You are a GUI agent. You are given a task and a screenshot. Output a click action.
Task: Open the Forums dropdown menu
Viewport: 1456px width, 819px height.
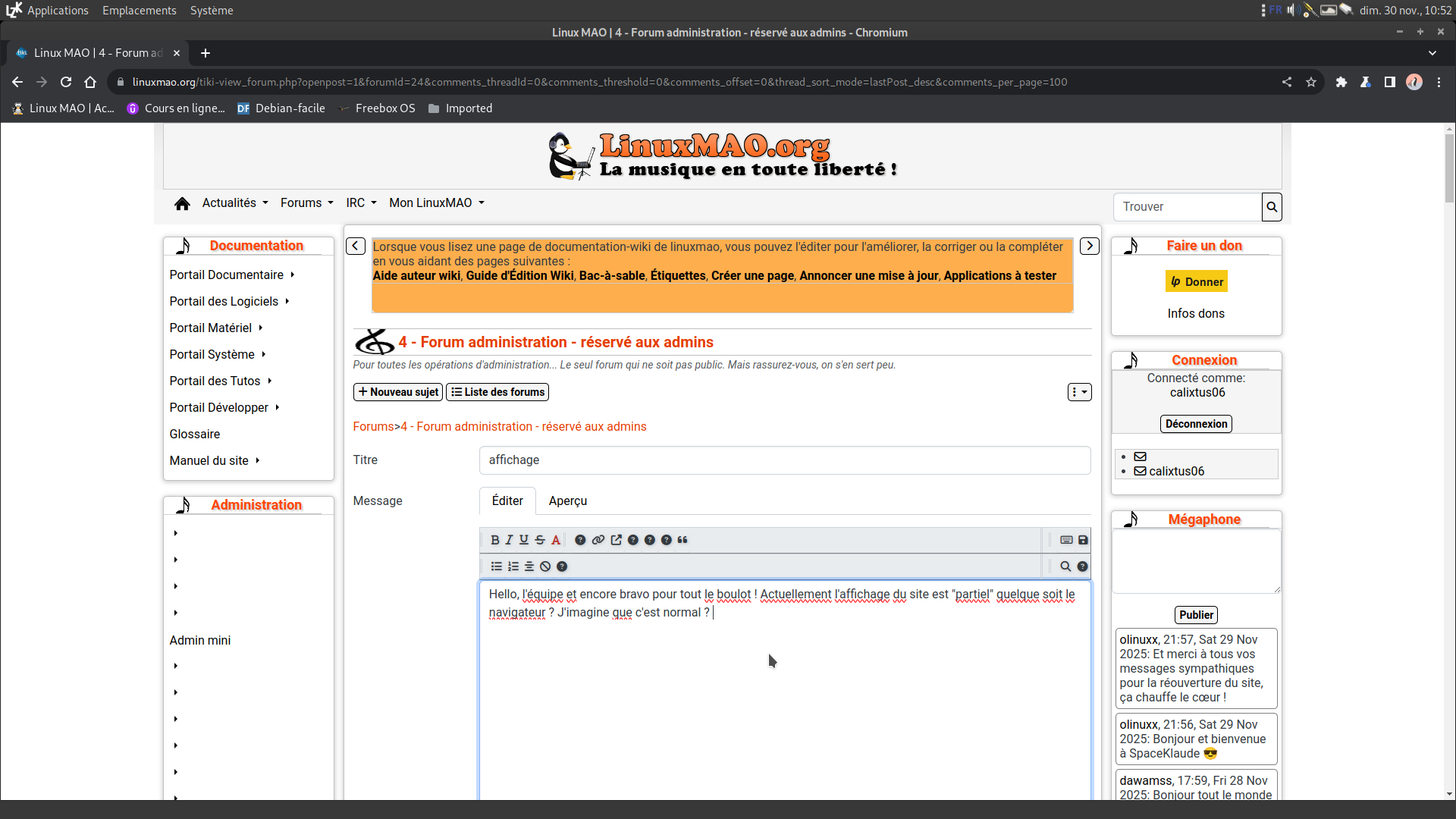coord(306,202)
